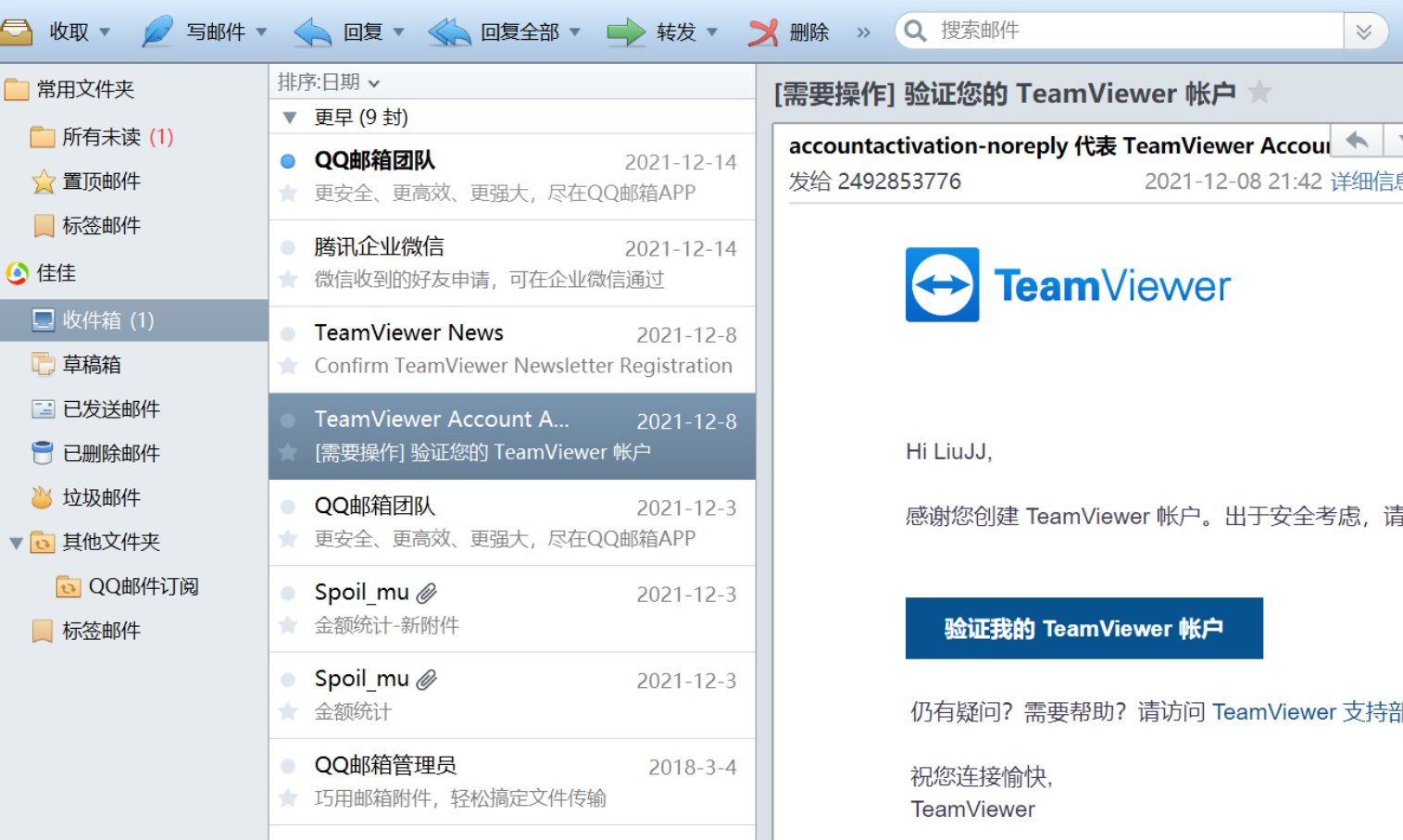This screenshot has height=840, width=1403.
Task: Toggle unread dot on QQ邮箱团队 2021-12-14 mail
Action: pos(288,161)
